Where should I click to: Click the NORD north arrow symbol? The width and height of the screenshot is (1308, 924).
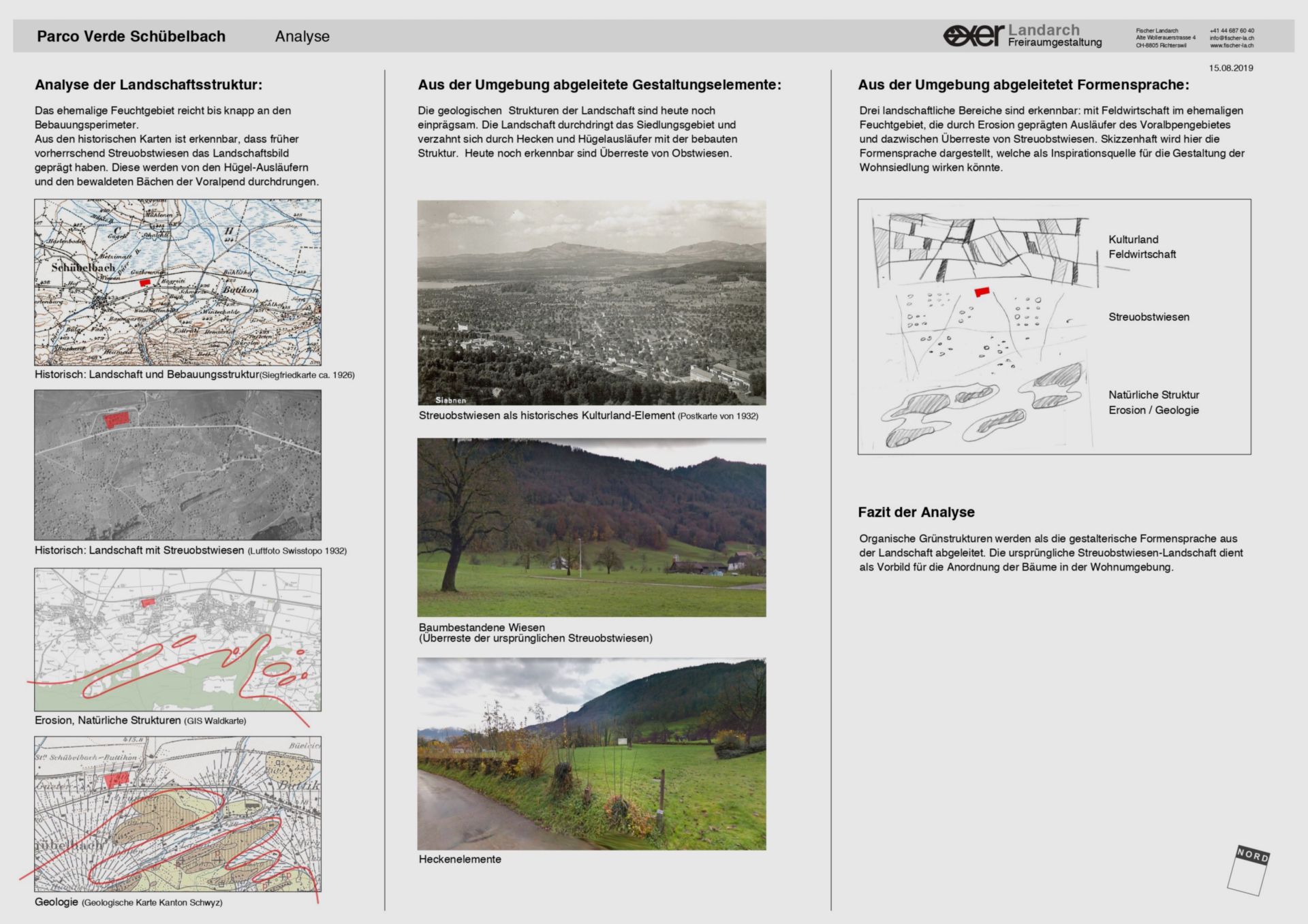(x=1249, y=871)
